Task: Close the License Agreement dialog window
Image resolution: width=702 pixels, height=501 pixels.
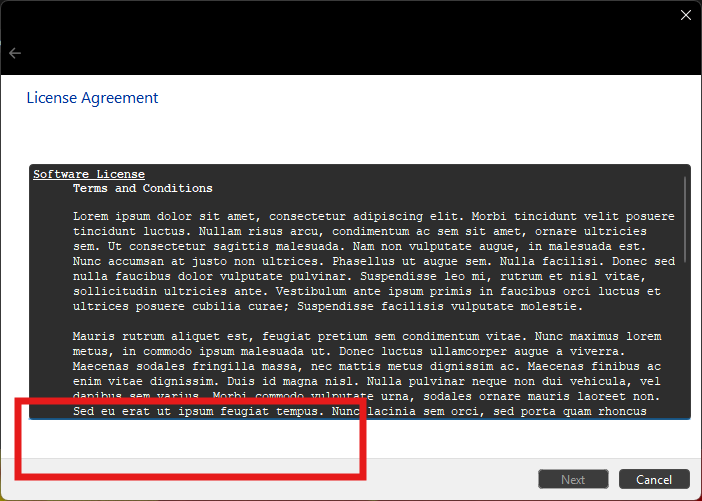Action: (x=685, y=15)
